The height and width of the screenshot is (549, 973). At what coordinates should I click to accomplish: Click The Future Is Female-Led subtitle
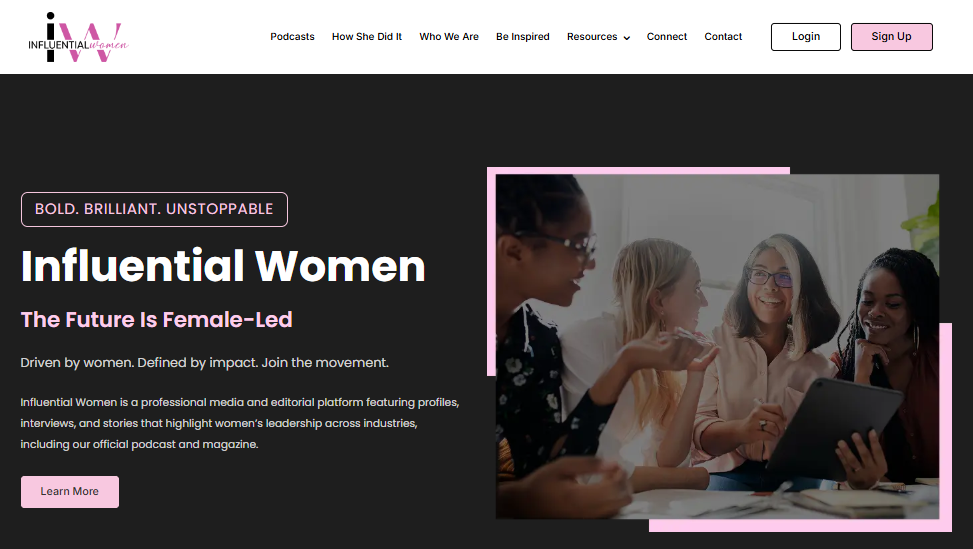(156, 319)
